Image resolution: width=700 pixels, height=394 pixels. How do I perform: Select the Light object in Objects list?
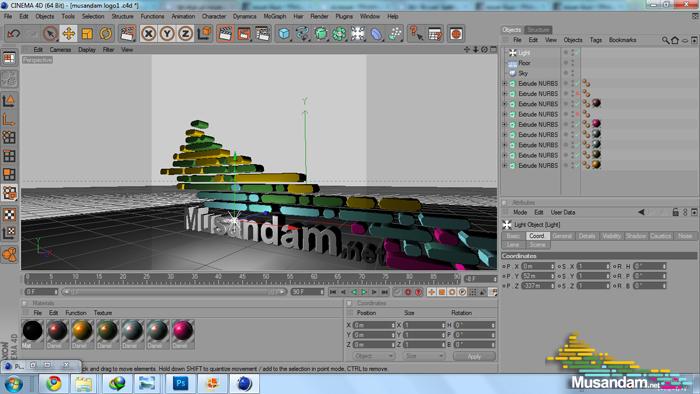[x=524, y=53]
